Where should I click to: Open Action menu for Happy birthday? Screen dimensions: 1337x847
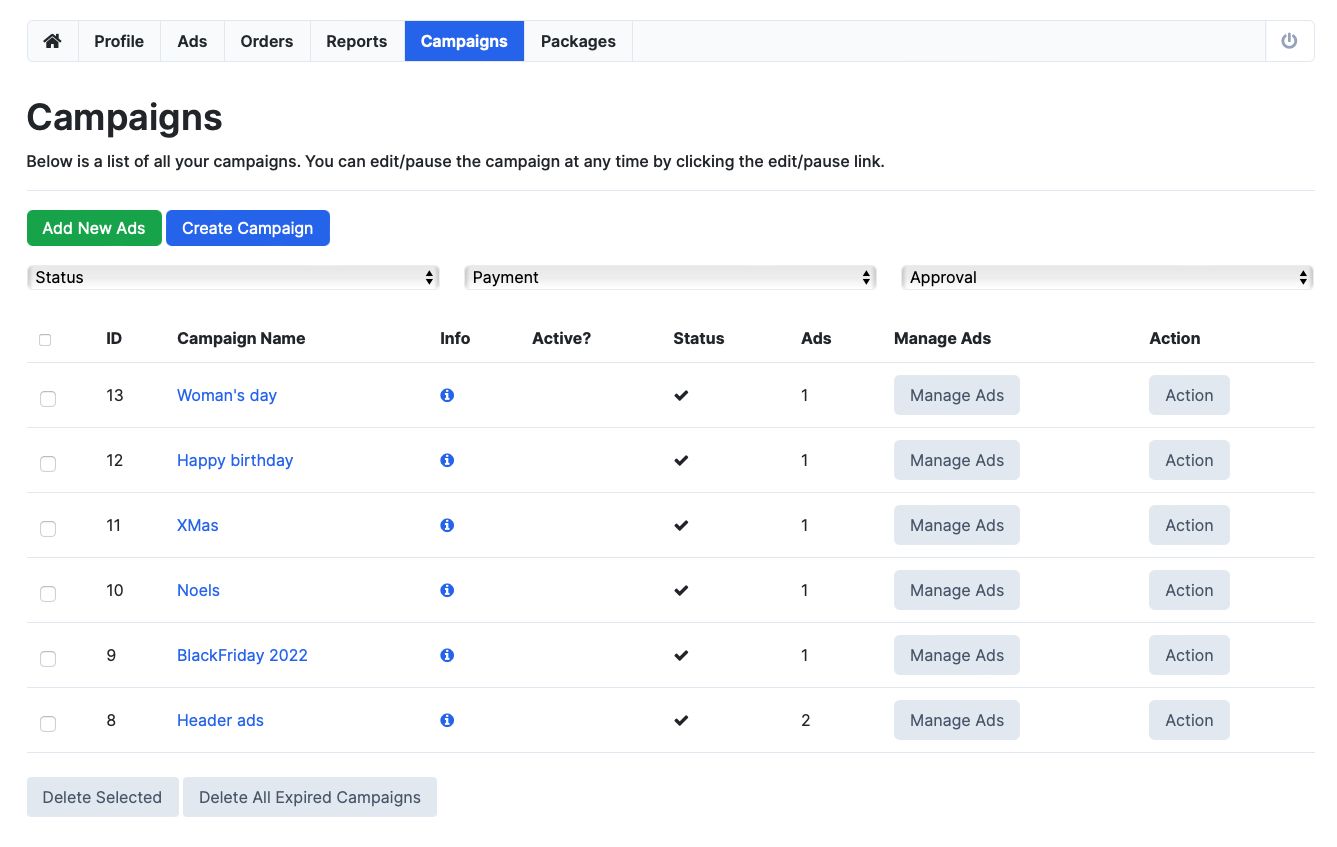1189,460
